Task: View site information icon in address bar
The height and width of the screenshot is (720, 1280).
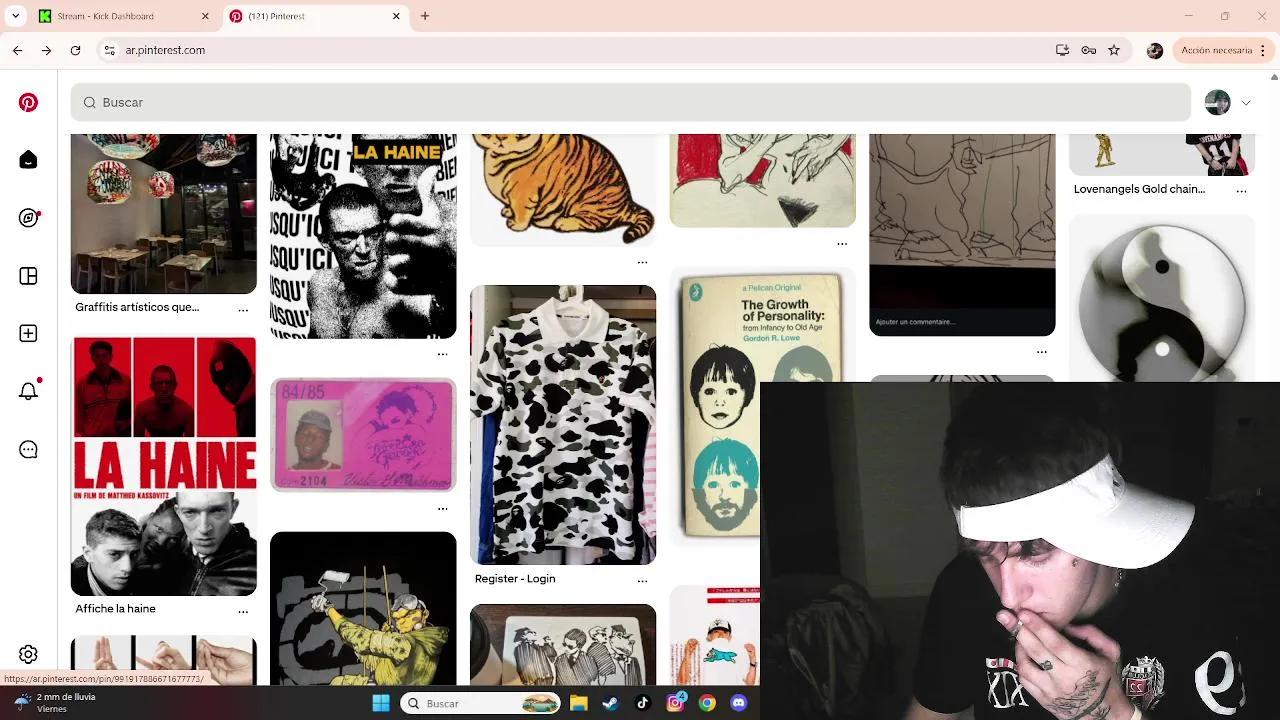Action: (x=109, y=50)
